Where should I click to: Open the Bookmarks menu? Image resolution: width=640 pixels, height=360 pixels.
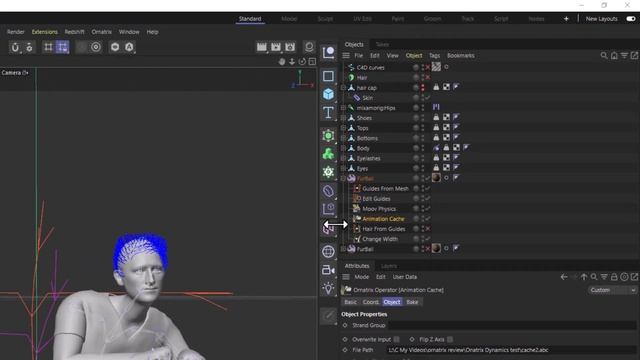[x=460, y=56]
